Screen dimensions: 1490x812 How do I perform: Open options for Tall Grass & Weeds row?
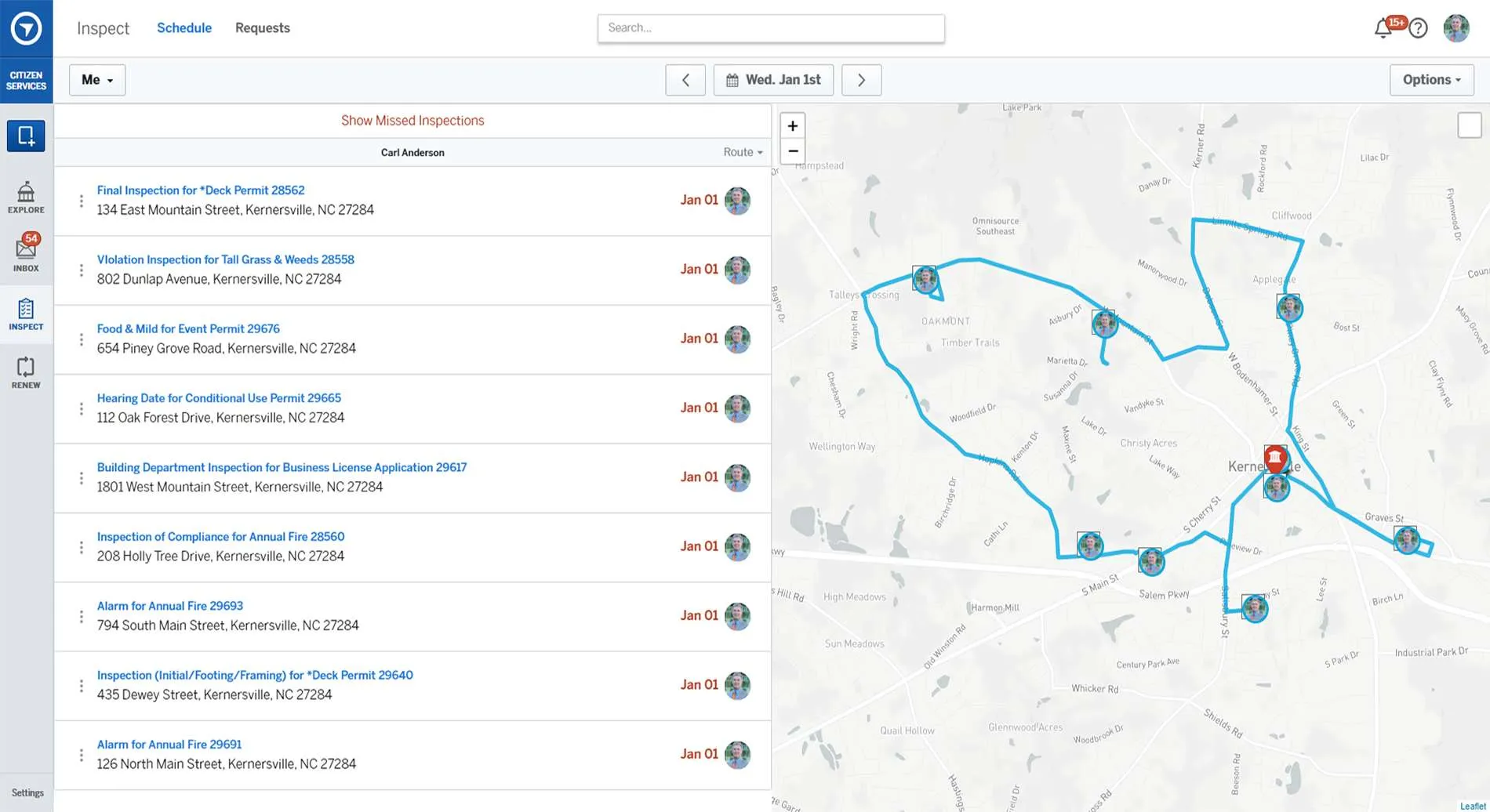pos(81,270)
